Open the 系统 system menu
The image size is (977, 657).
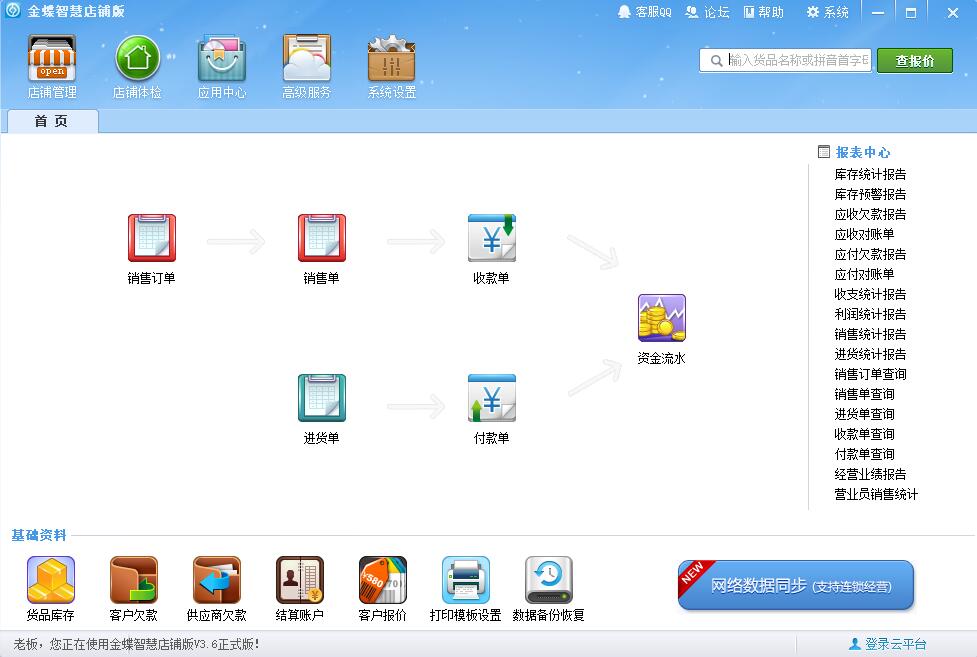827,12
